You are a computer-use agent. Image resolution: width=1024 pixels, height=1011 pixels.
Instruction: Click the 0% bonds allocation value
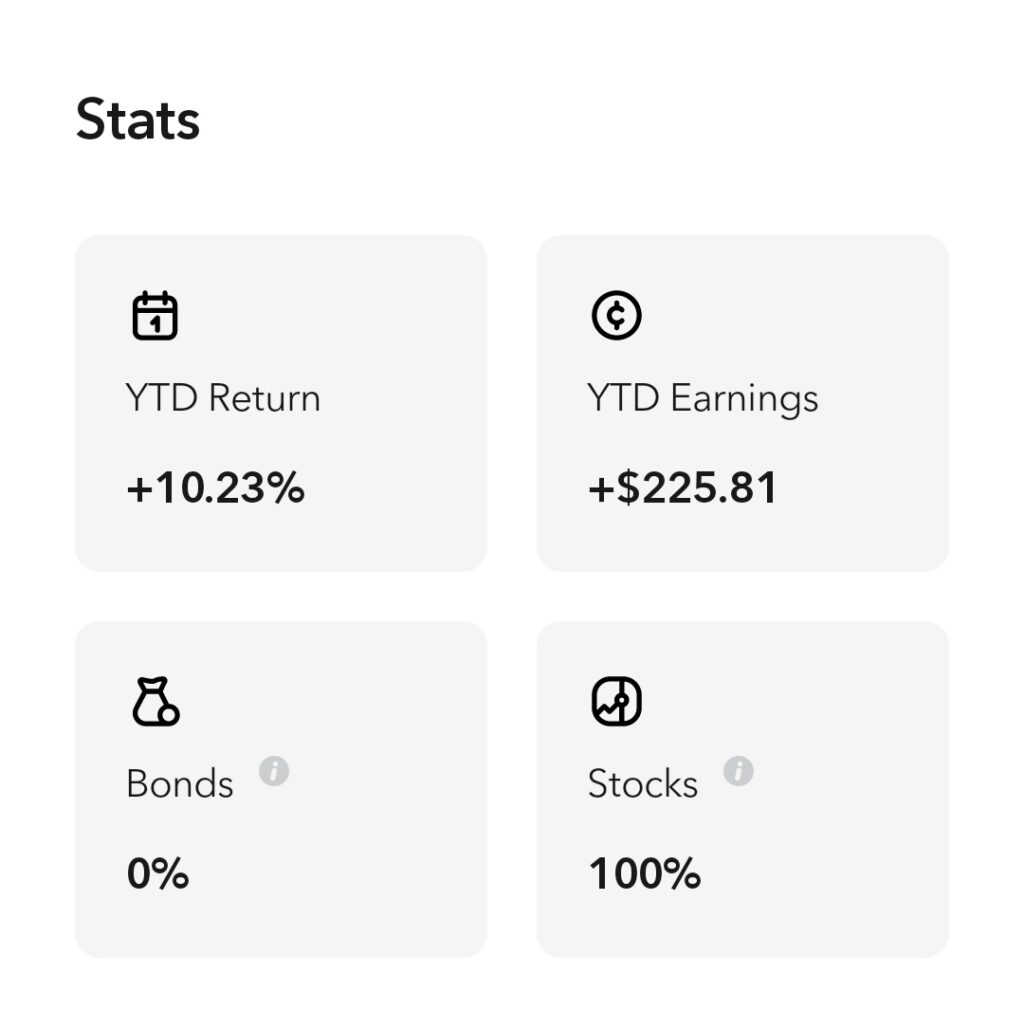pyautogui.click(x=158, y=874)
